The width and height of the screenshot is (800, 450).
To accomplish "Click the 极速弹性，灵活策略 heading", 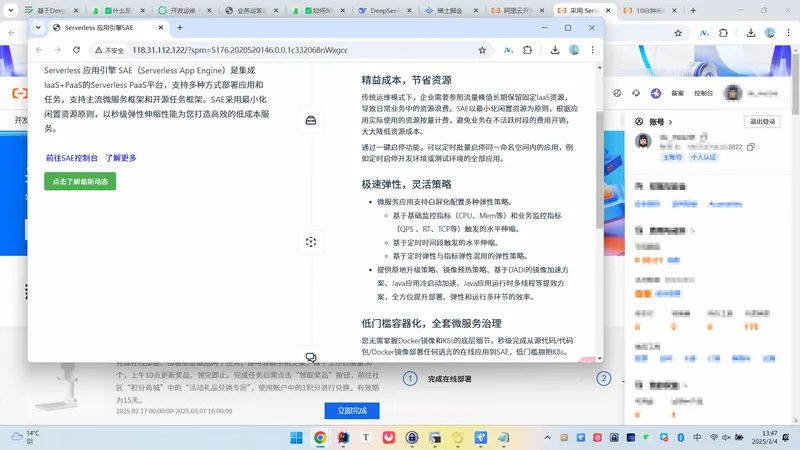I will coord(406,184).
